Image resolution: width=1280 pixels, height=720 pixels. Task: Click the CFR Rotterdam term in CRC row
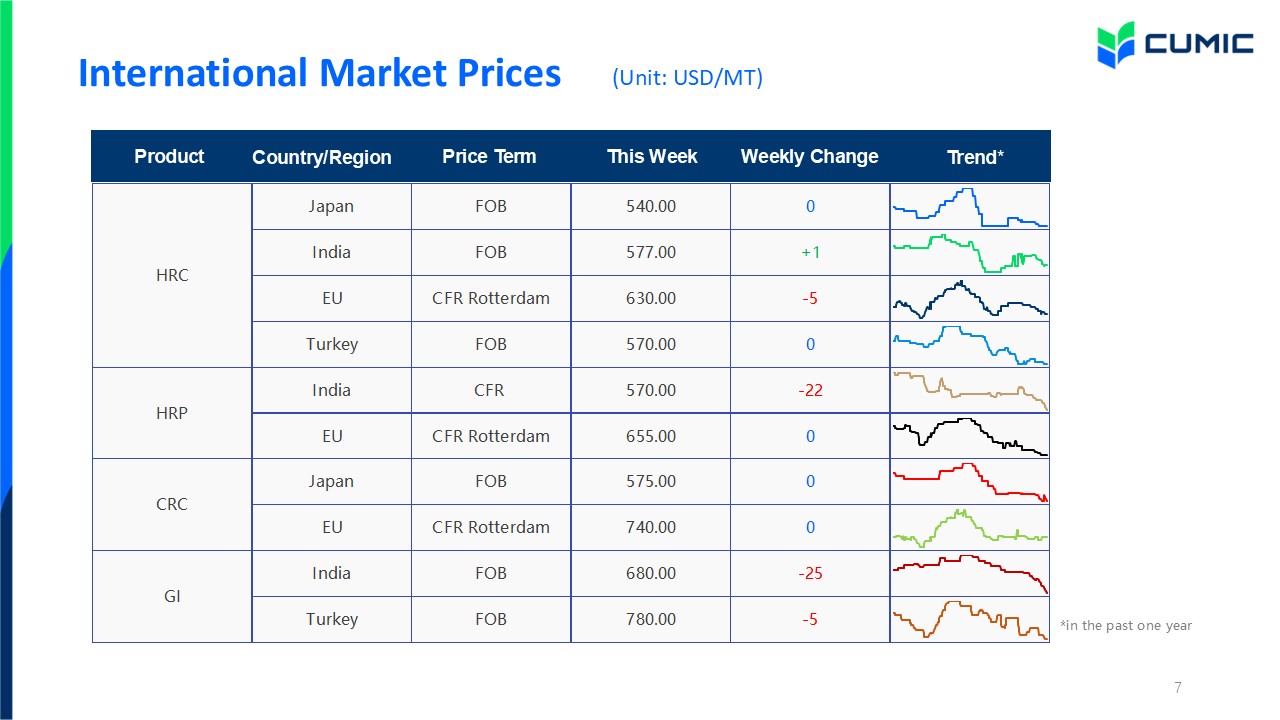pos(491,528)
